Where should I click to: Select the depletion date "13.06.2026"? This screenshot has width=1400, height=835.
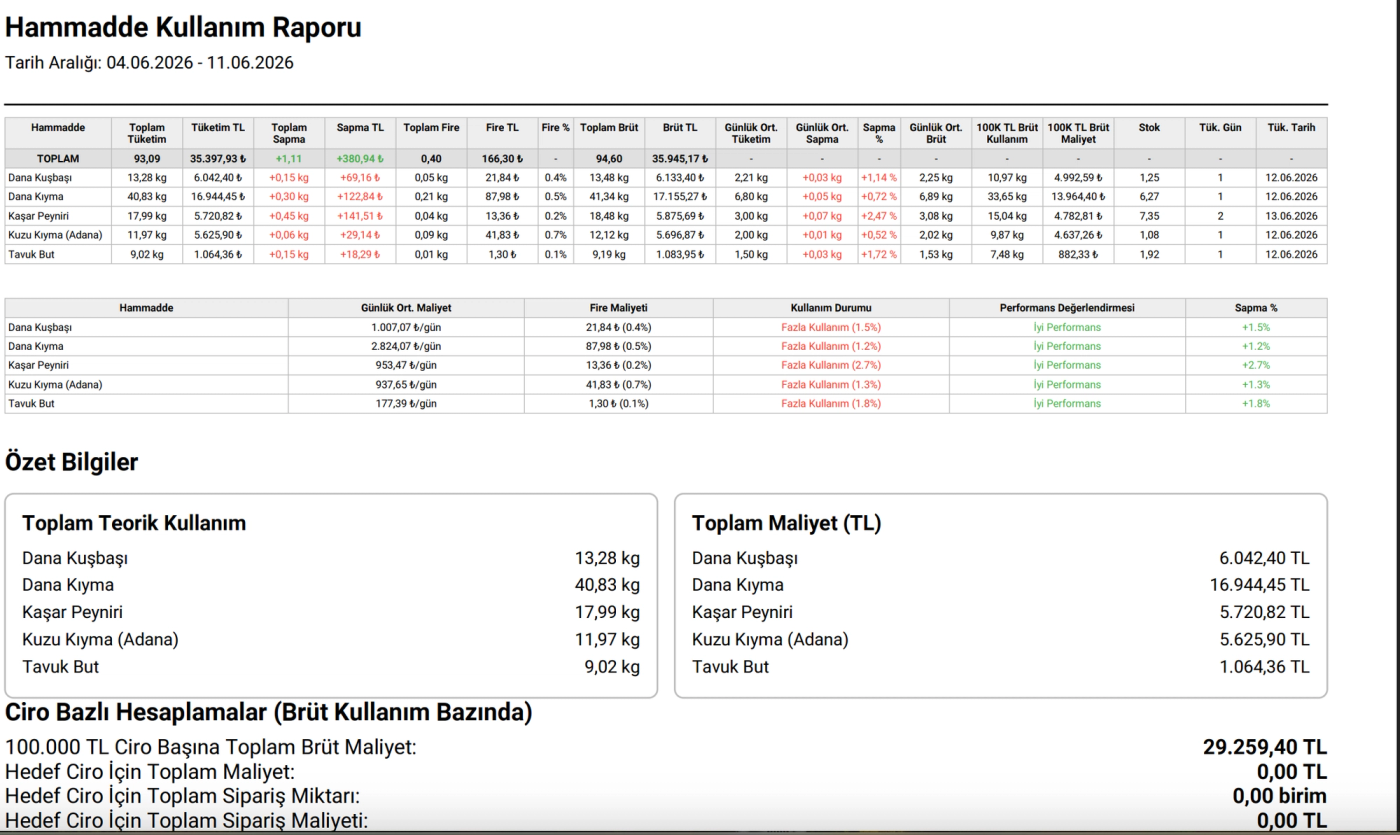click(1291, 216)
